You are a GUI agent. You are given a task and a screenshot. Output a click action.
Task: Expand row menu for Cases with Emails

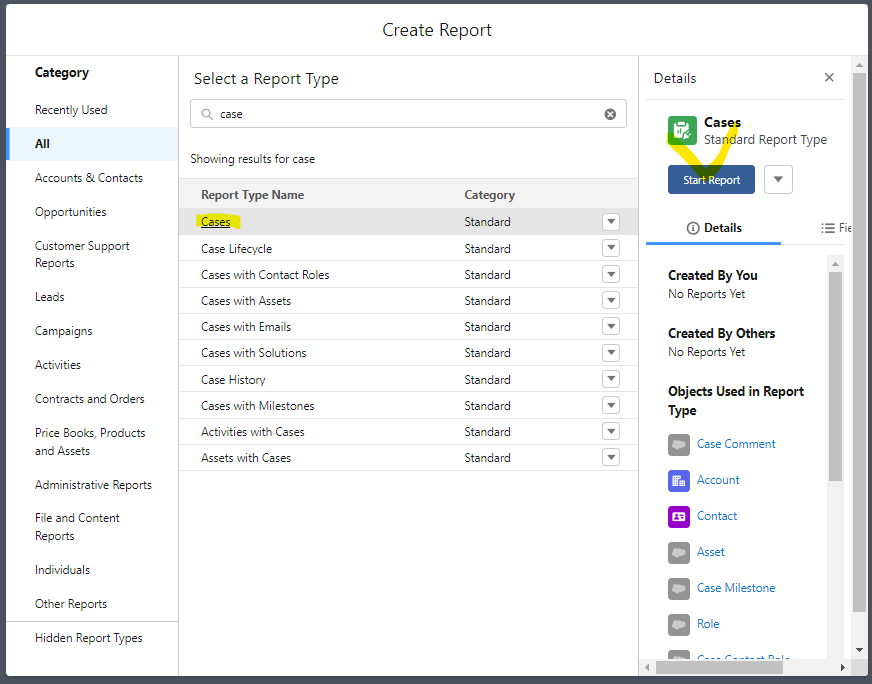tap(610, 327)
